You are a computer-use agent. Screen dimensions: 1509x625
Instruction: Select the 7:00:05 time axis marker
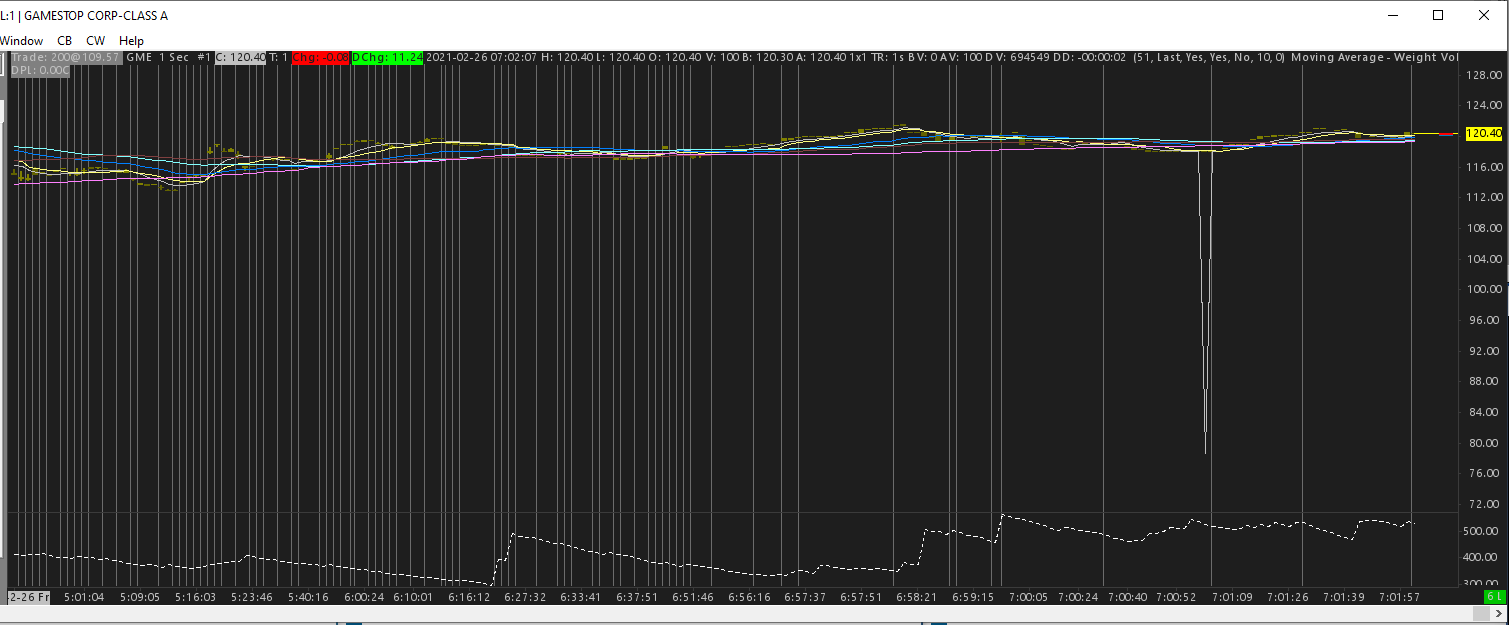tap(1028, 597)
